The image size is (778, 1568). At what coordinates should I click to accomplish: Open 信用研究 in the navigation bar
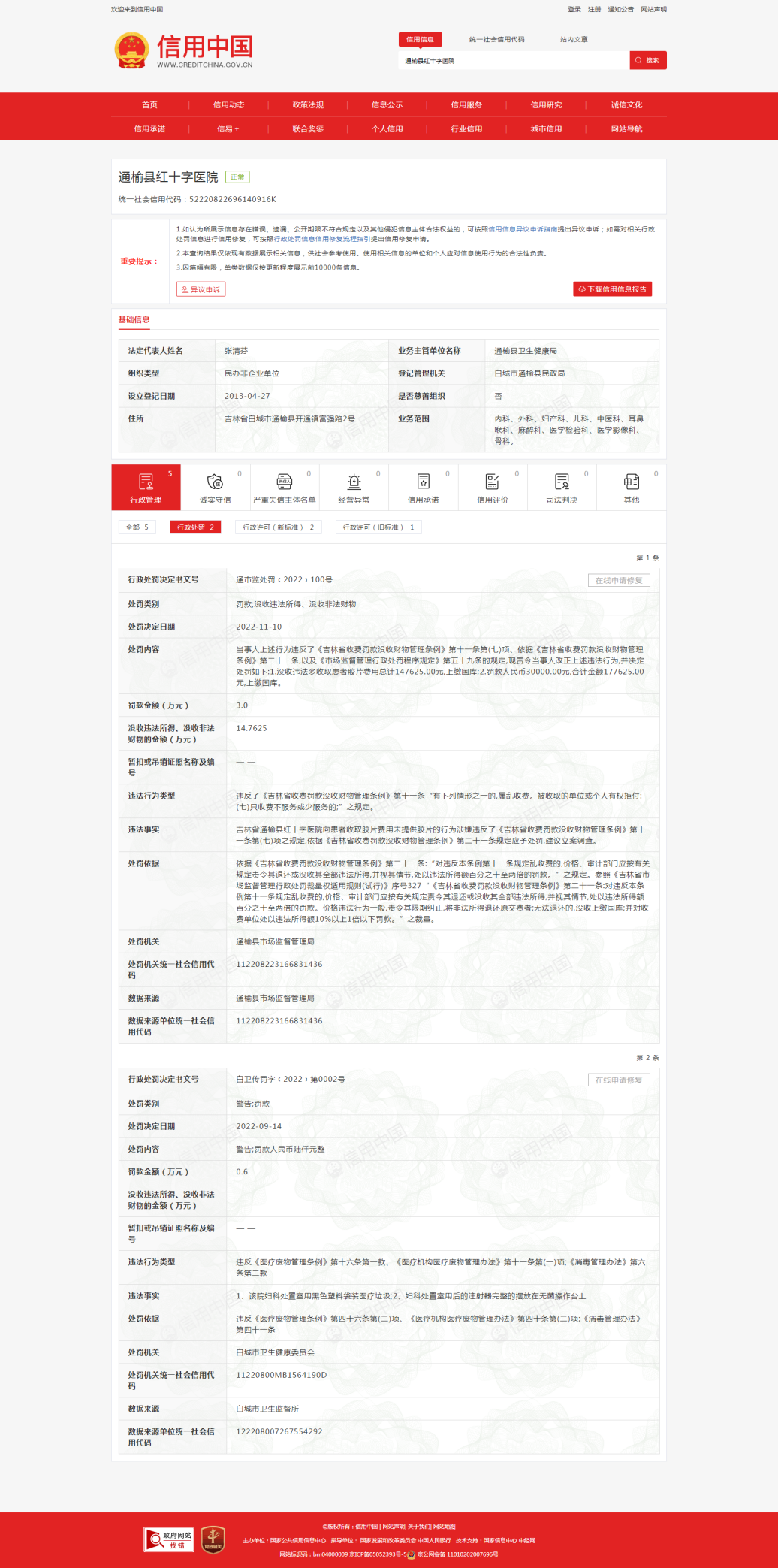click(x=546, y=105)
